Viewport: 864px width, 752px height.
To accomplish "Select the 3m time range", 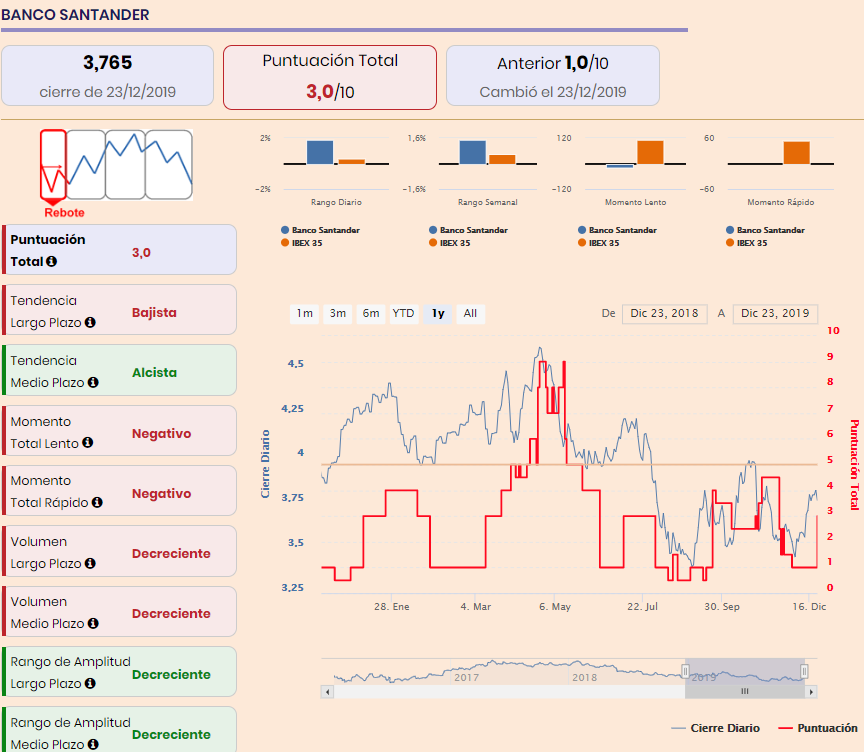I will click(x=337, y=313).
